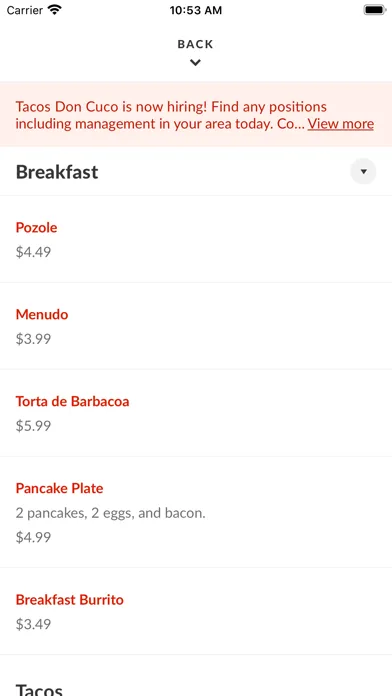
Task: Tap the Tacos Don Cuco hiring banner text
Action: [x=194, y=115]
